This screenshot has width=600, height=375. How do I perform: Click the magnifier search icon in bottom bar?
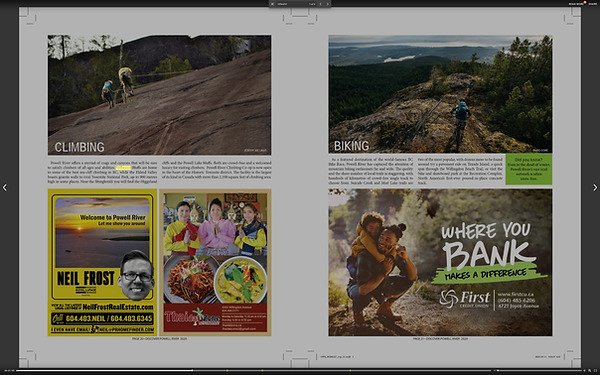(x=590, y=370)
